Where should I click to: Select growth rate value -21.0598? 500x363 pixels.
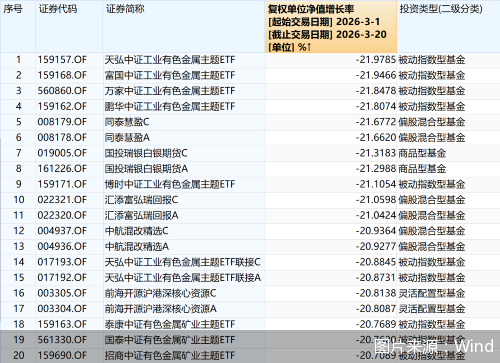pyautogui.click(x=376, y=200)
